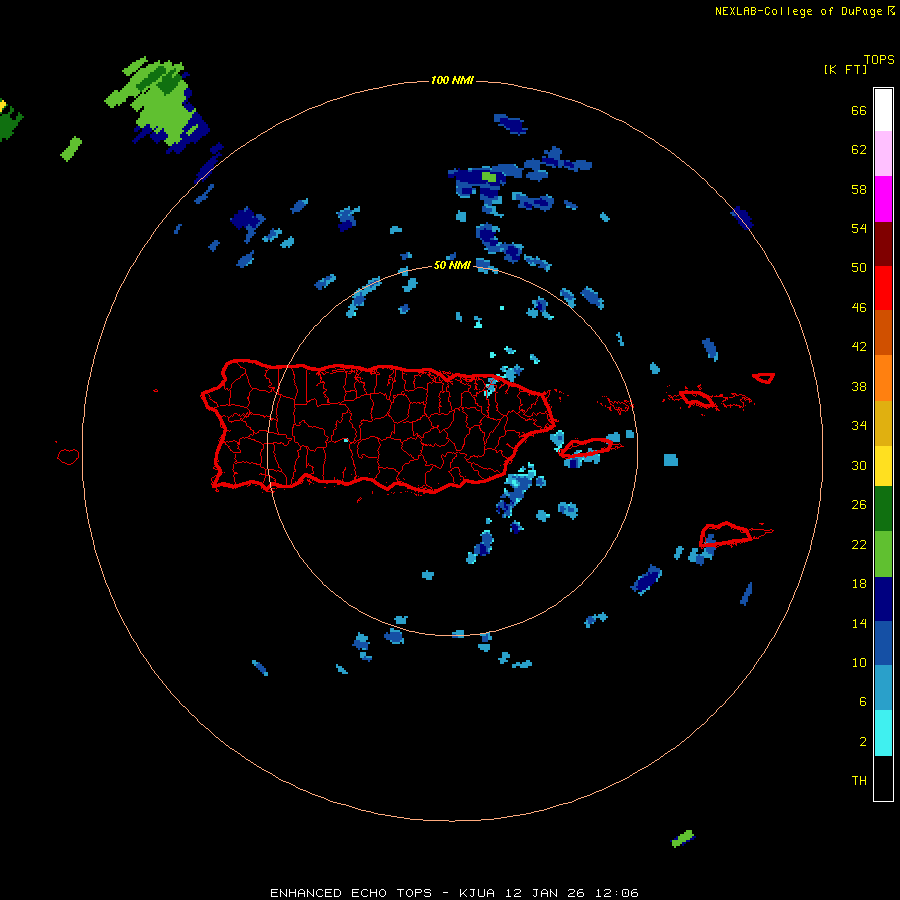Click the 26 value on the legend scale
This screenshot has height=900, width=900.
click(859, 505)
